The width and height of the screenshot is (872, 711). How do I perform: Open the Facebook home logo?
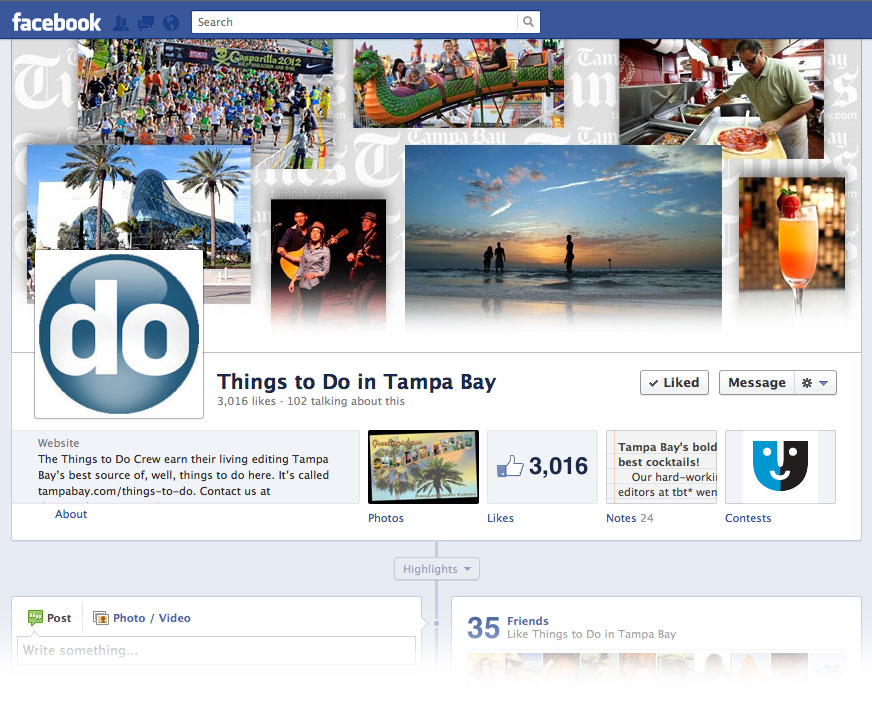tap(56, 22)
